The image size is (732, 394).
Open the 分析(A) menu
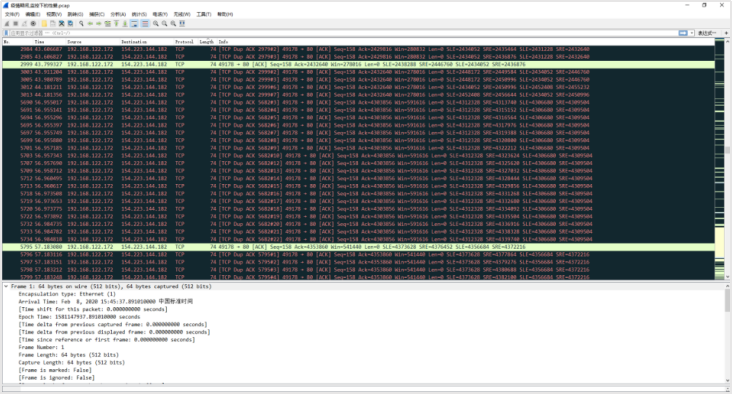point(118,14)
